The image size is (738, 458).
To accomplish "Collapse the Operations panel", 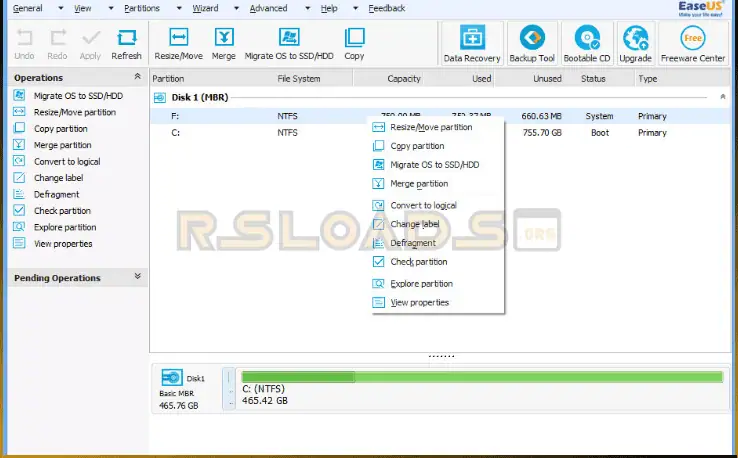I will click(137, 76).
